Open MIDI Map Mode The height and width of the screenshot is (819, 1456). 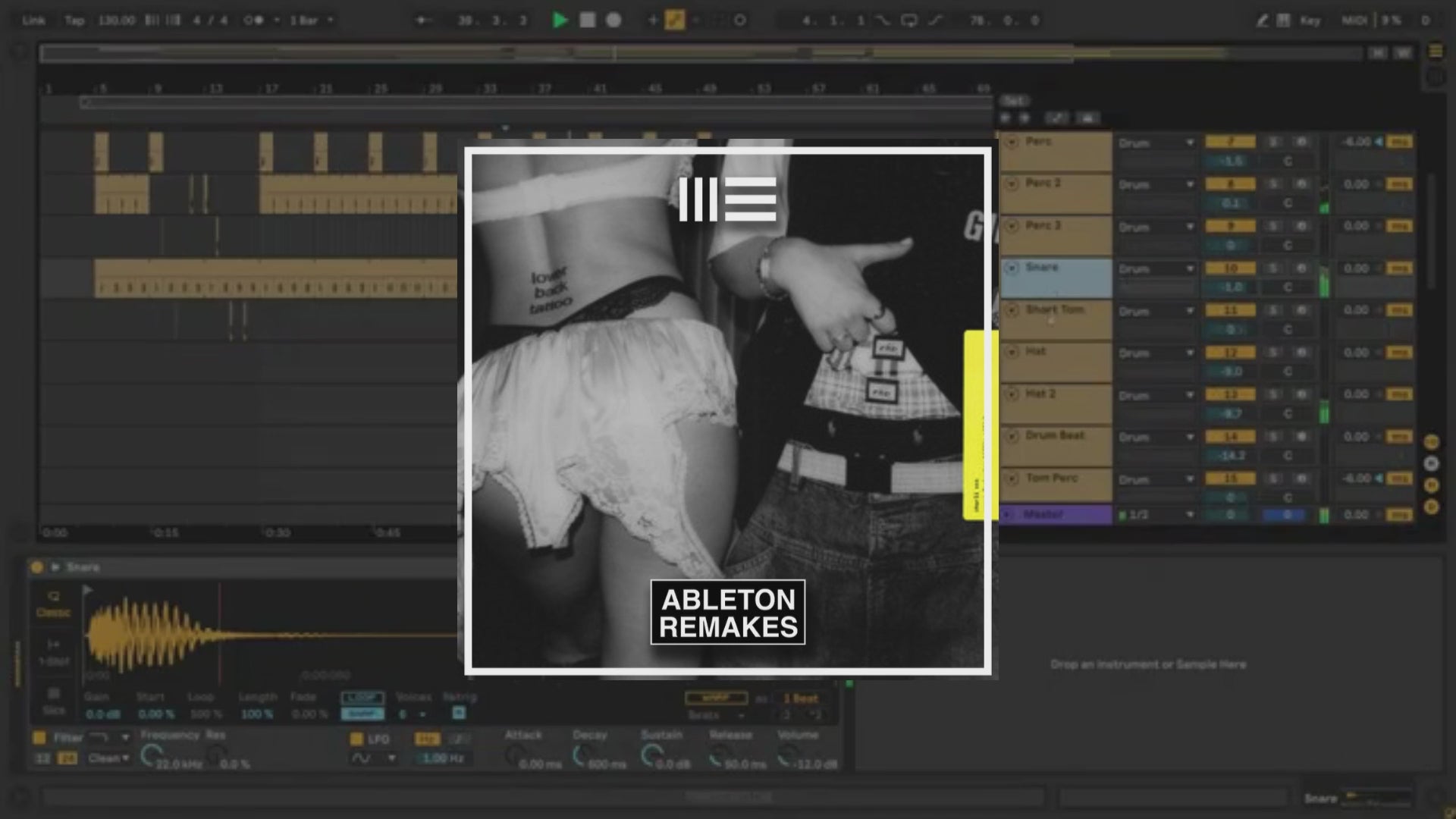click(1354, 20)
